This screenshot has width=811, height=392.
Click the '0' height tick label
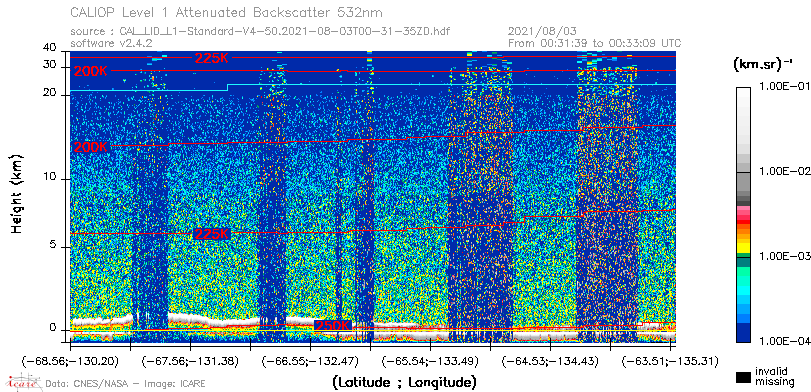point(53,328)
